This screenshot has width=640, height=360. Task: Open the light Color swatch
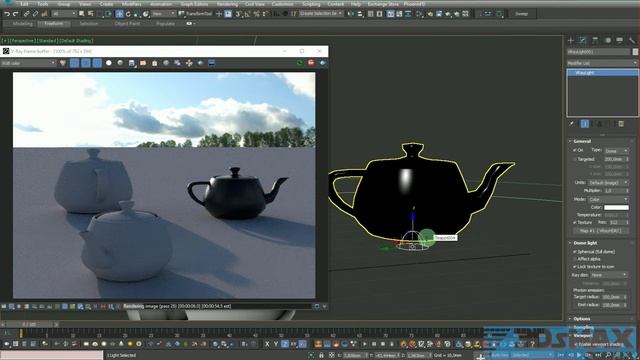[616, 207]
